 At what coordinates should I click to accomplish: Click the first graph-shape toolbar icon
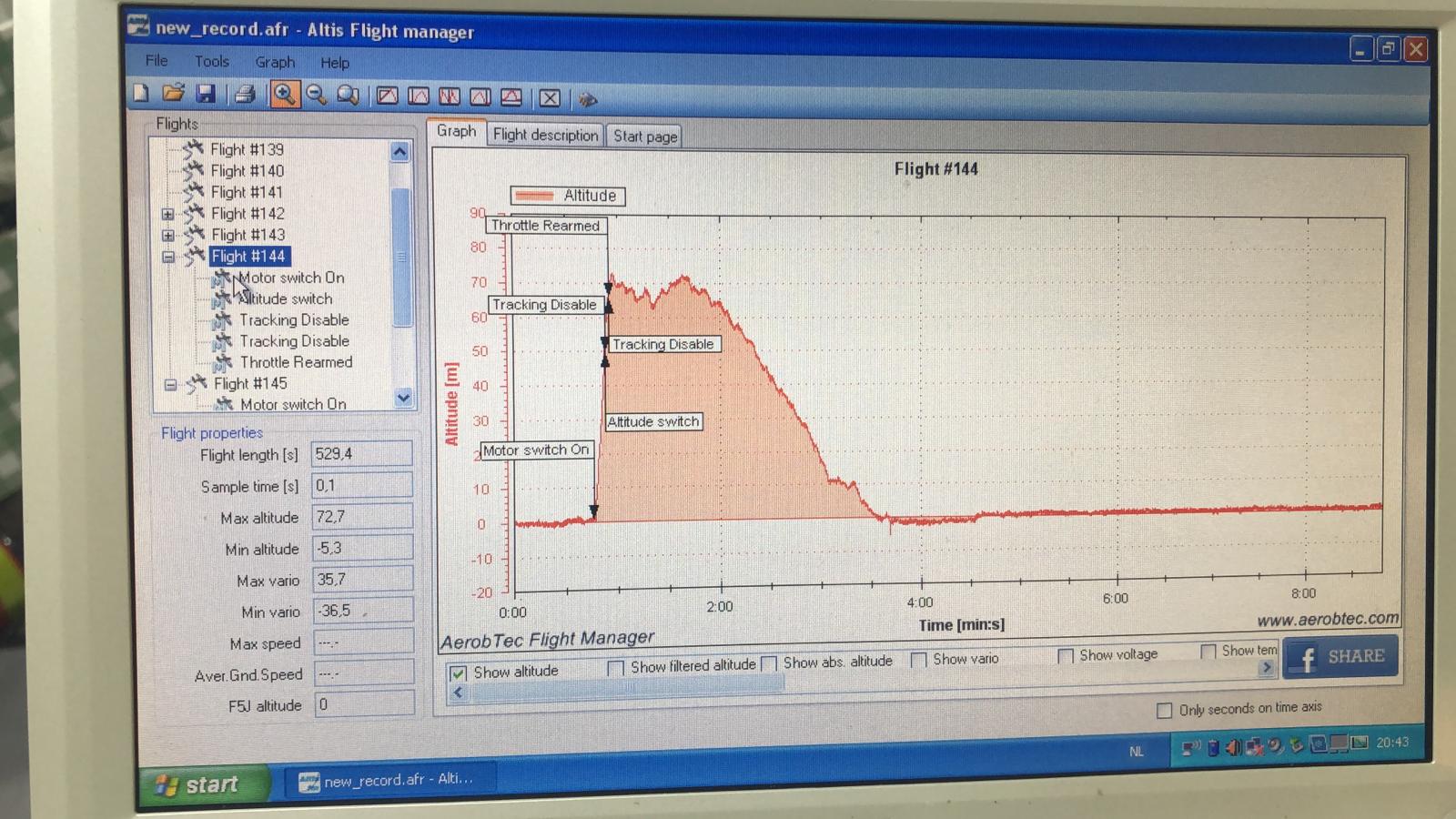[388, 96]
